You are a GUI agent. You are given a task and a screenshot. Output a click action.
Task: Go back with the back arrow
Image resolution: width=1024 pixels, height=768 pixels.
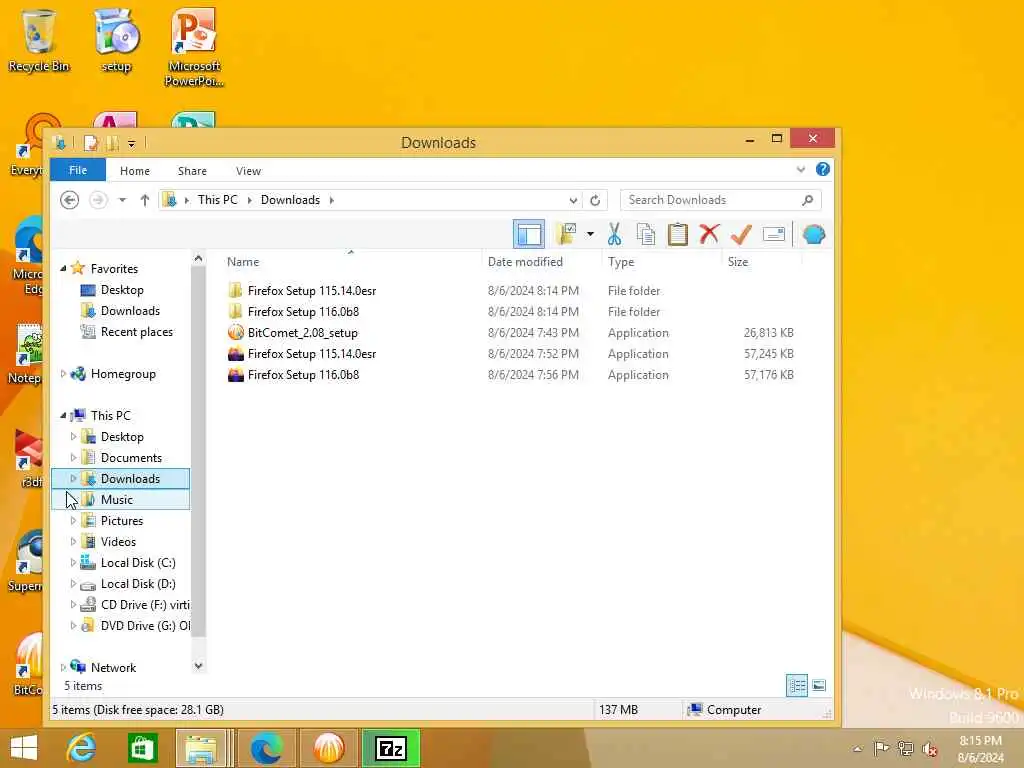tap(69, 200)
